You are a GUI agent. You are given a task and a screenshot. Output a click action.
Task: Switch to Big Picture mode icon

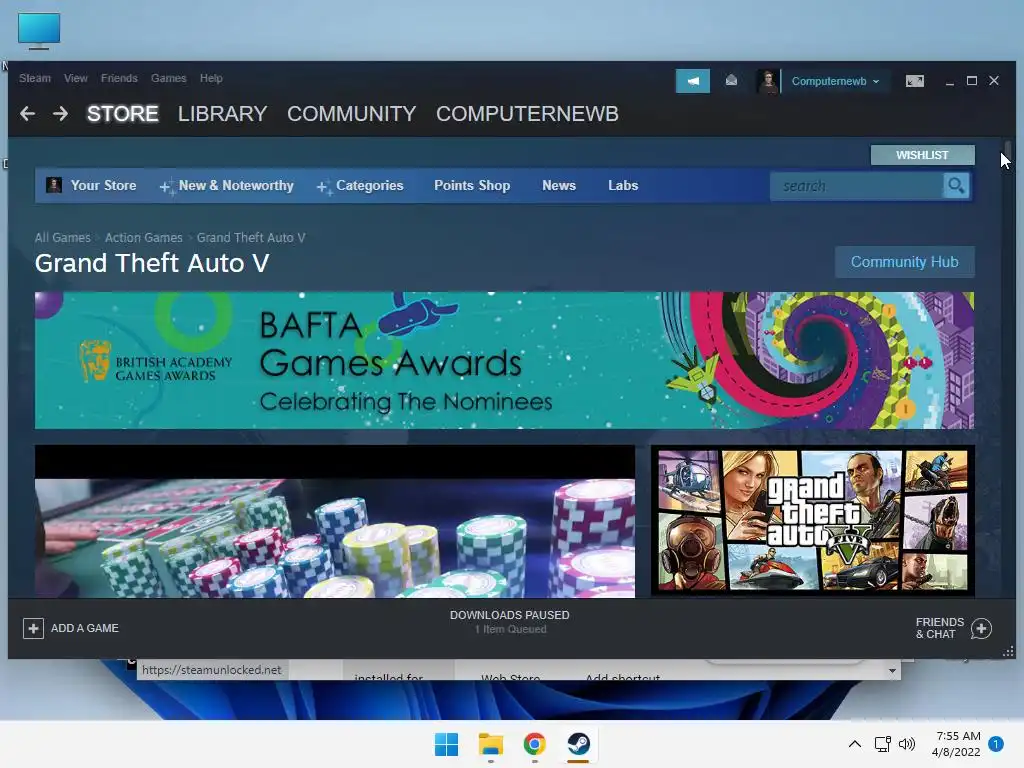914,81
